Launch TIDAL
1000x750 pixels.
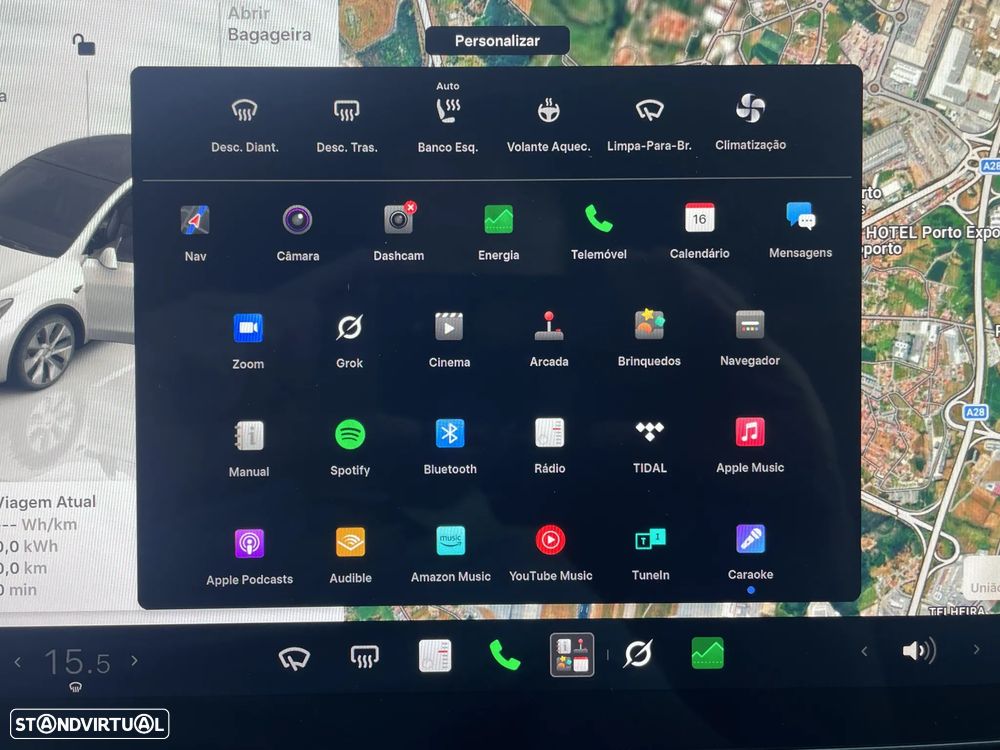coord(650,446)
